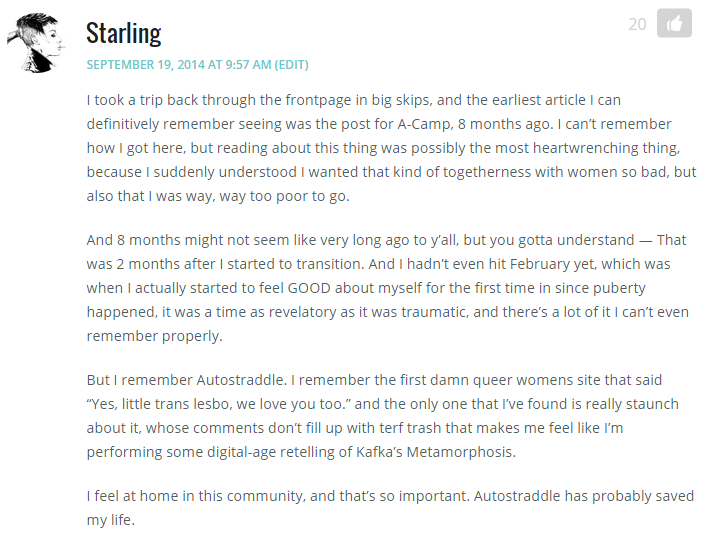The height and width of the screenshot is (543, 720).
Task: Click the words "my life." ending the comment
Action: click(x=111, y=521)
